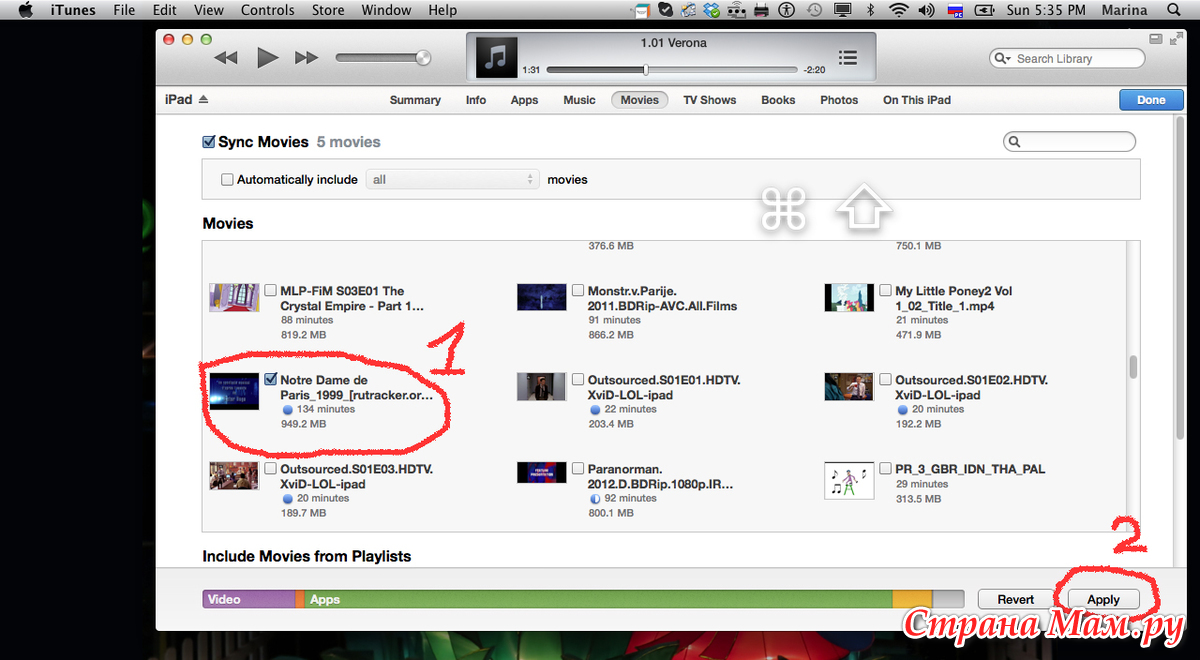Click the album artwork music note
This screenshot has width=1200, height=660.
click(x=495, y=58)
